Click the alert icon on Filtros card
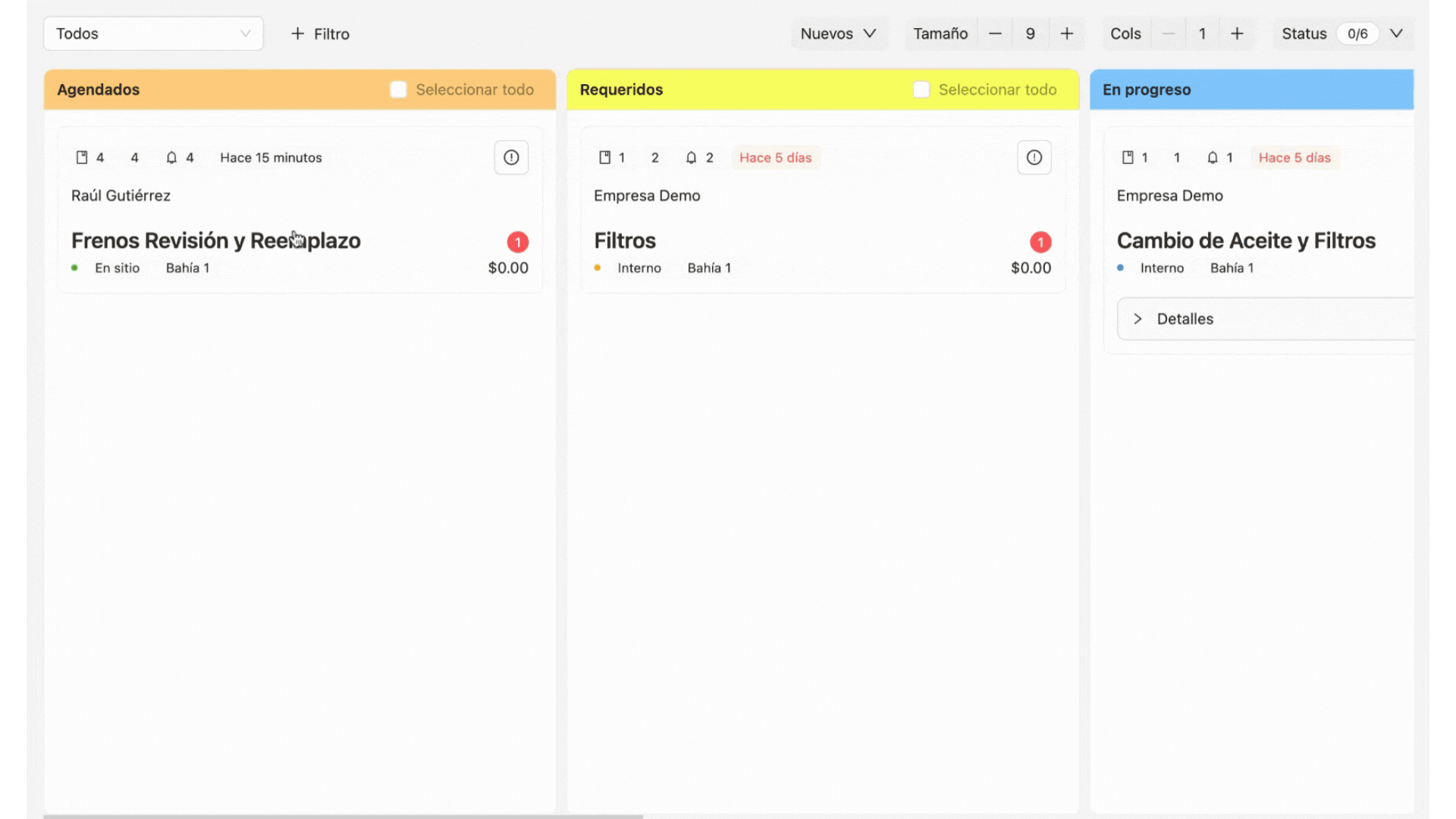The width and height of the screenshot is (1456, 819). tap(1034, 158)
